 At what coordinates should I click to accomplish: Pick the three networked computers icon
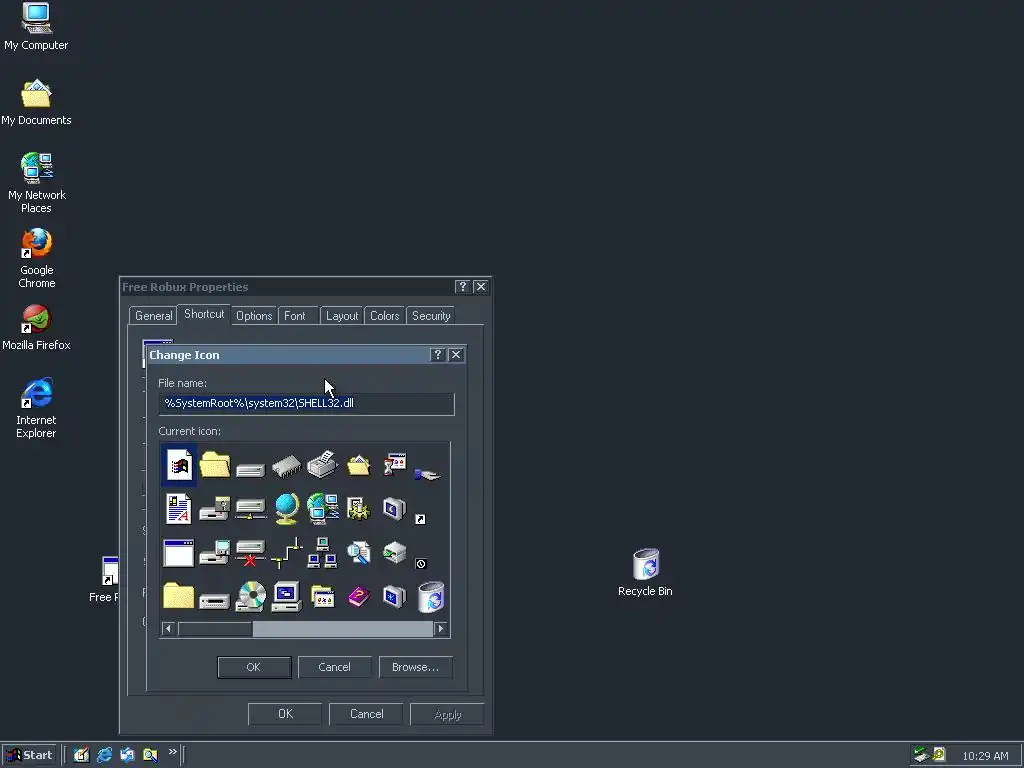(323, 553)
